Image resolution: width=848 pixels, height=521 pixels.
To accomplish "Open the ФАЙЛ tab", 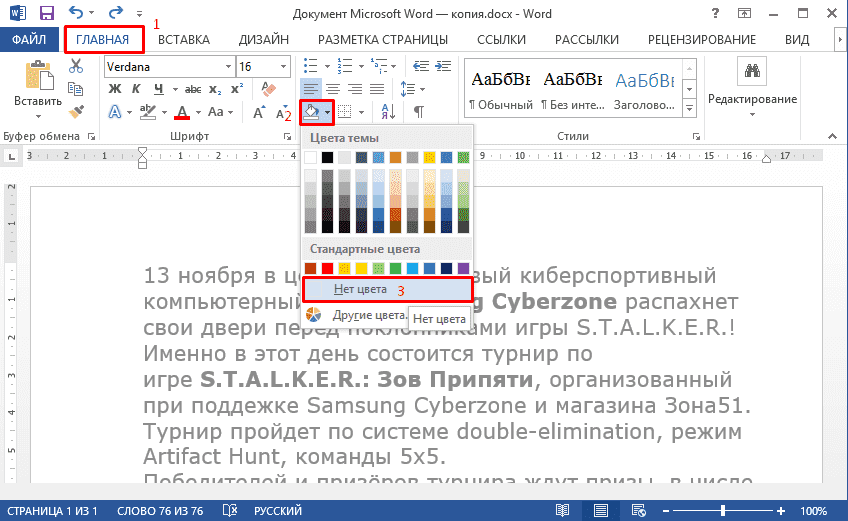I will [29, 39].
